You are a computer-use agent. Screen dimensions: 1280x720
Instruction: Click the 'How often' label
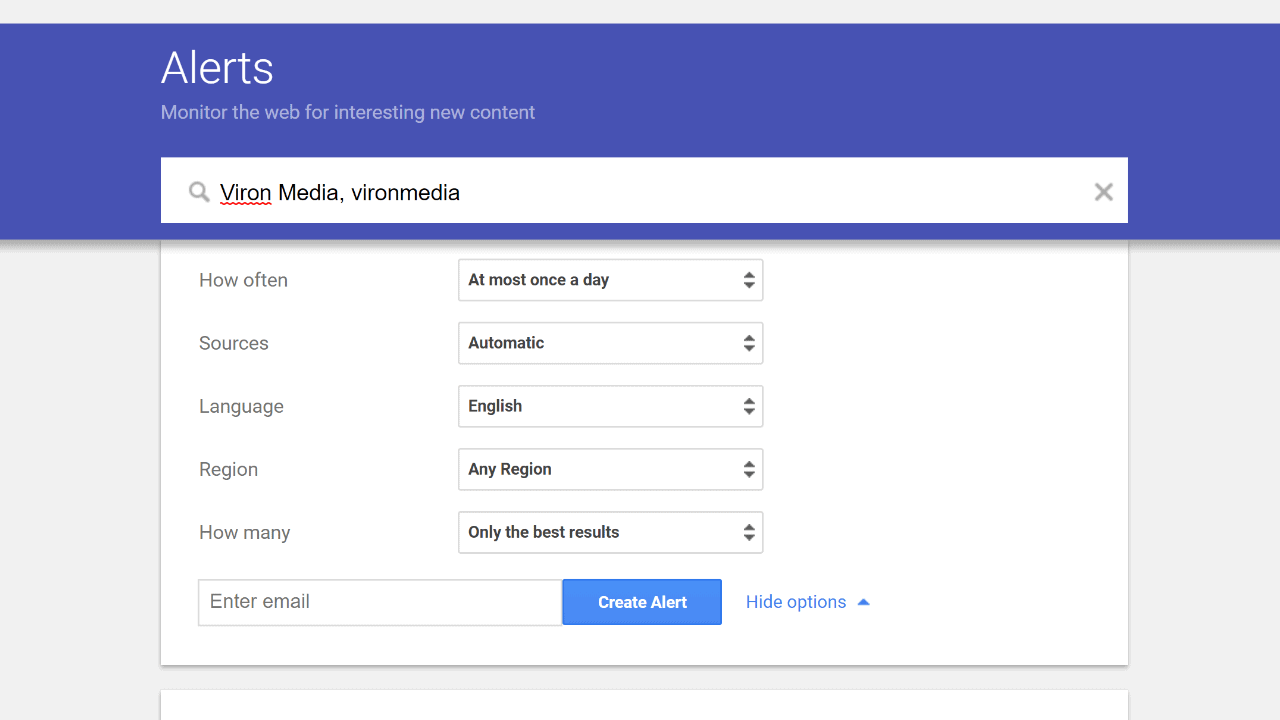click(x=243, y=280)
